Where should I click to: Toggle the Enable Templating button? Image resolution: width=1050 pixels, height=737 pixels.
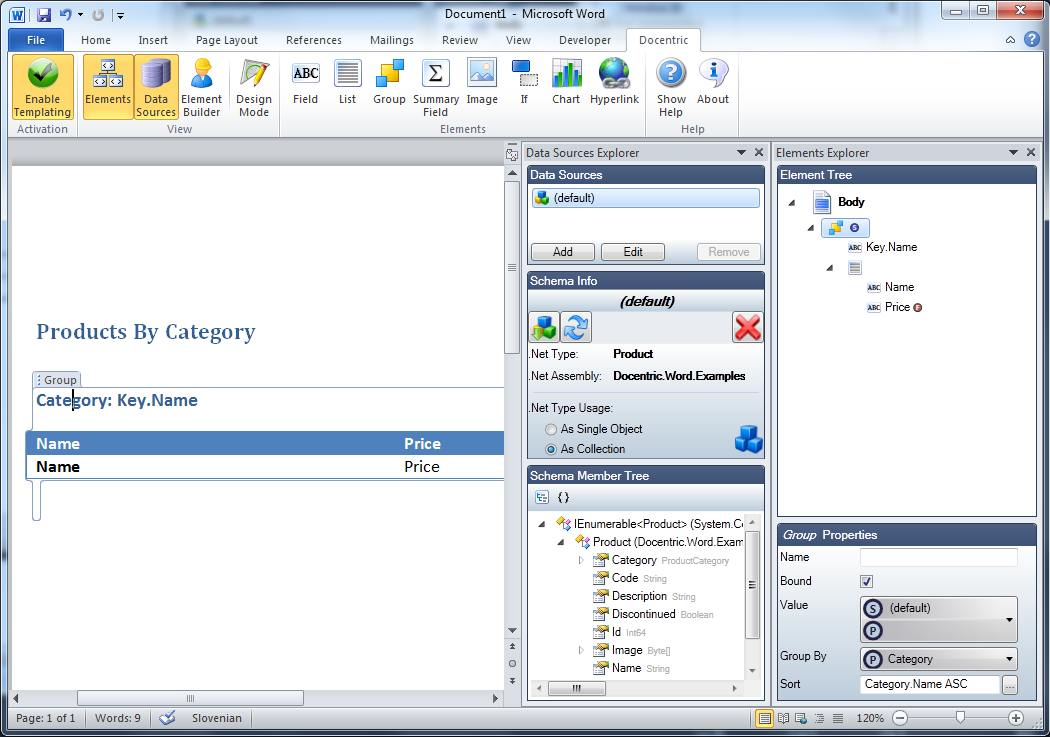pos(42,88)
